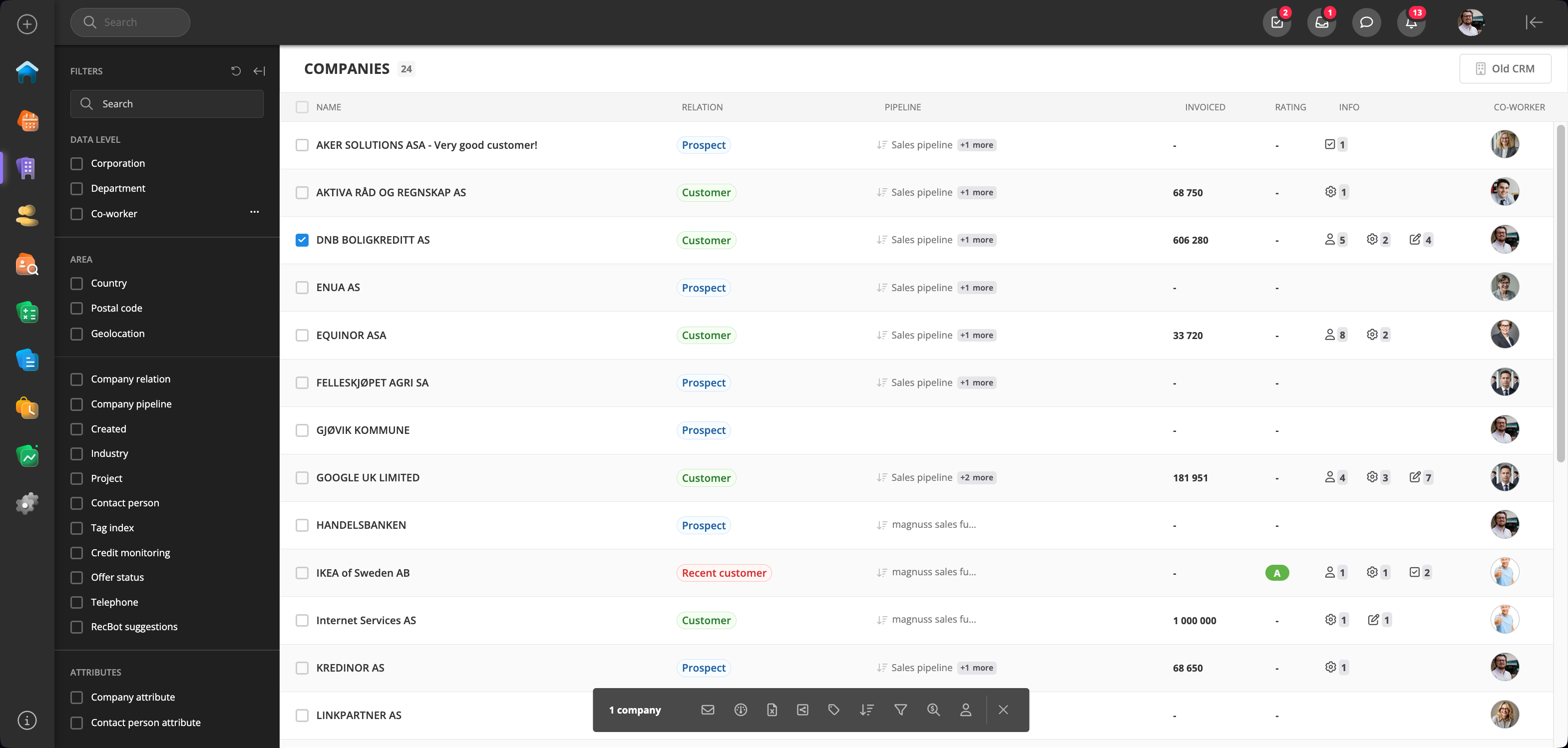Enable the Corporation data level filter

click(x=77, y=164)
